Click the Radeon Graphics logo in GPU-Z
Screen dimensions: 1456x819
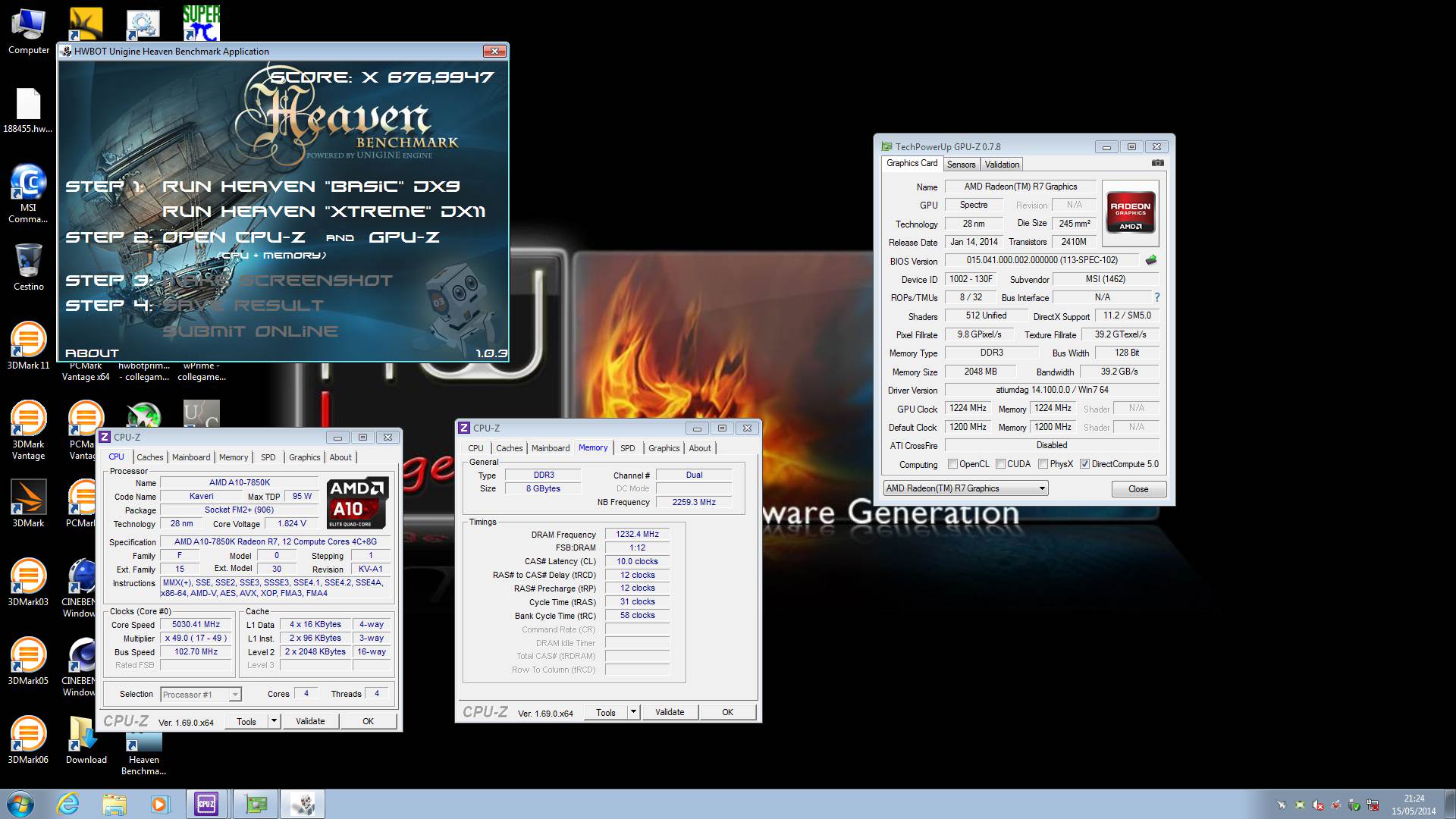pos(1130,212)
